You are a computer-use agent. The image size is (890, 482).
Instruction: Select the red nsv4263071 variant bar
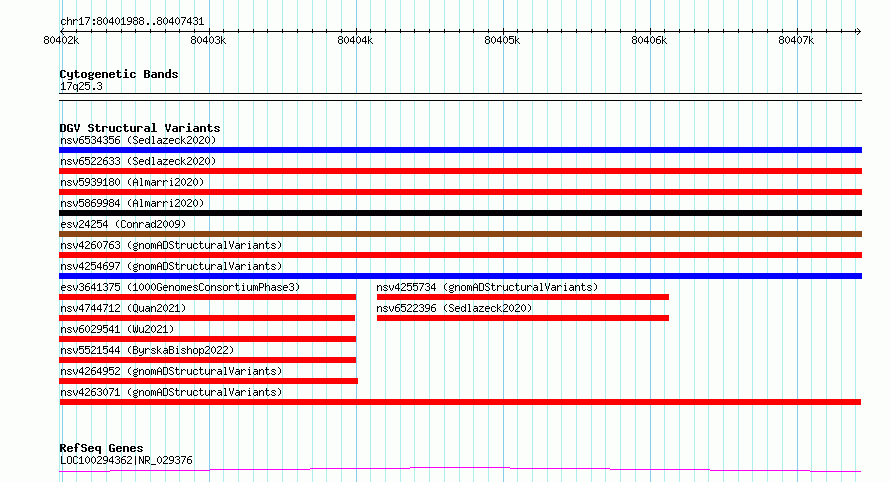click(460, 402)
